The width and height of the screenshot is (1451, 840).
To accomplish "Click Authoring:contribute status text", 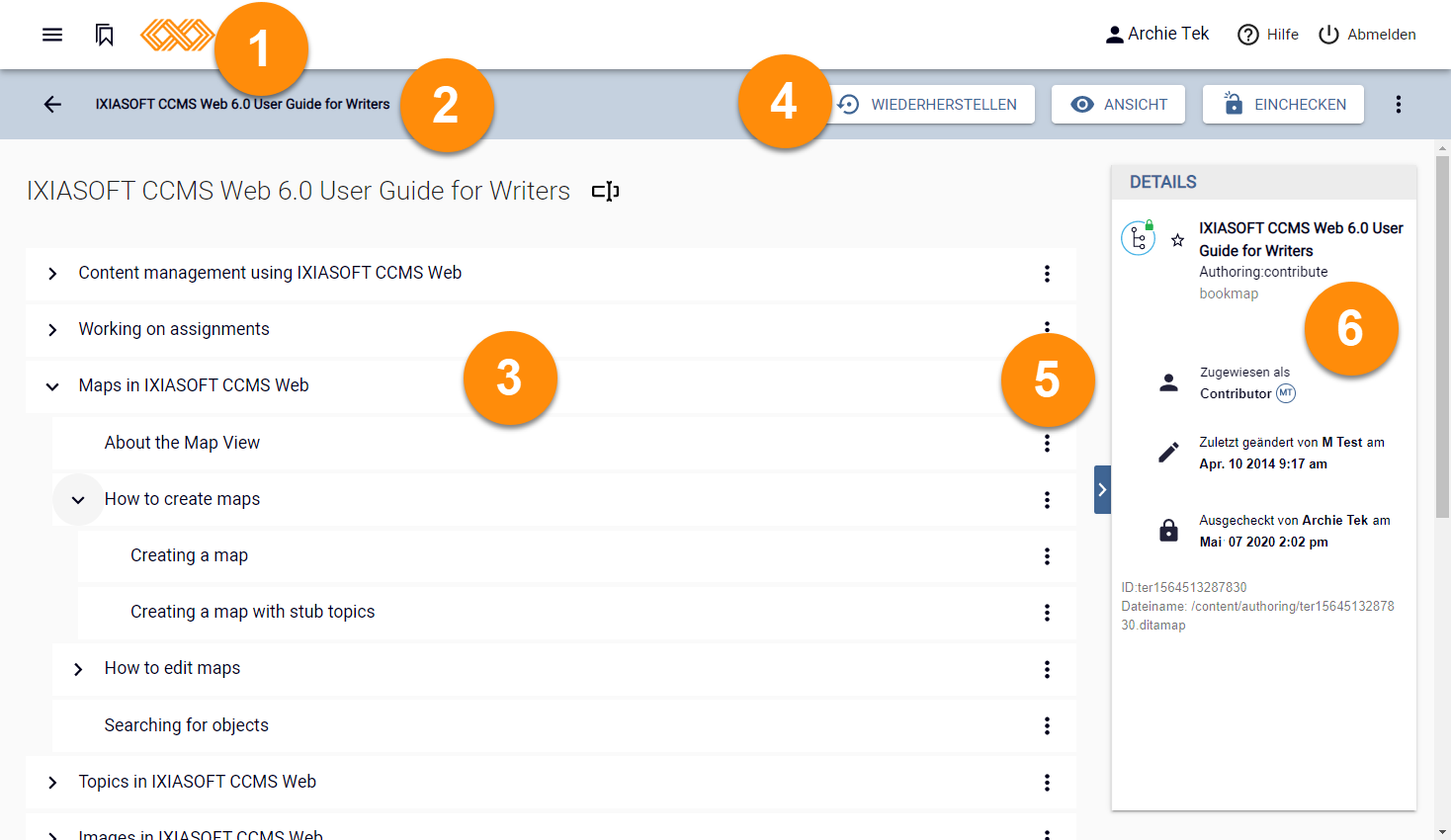I will [1263, 272].
